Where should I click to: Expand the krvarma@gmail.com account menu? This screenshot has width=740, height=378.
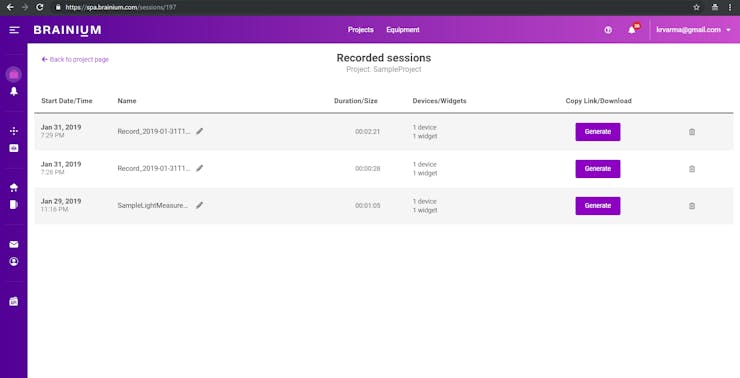pyautogui.click(x=693, y=30)
